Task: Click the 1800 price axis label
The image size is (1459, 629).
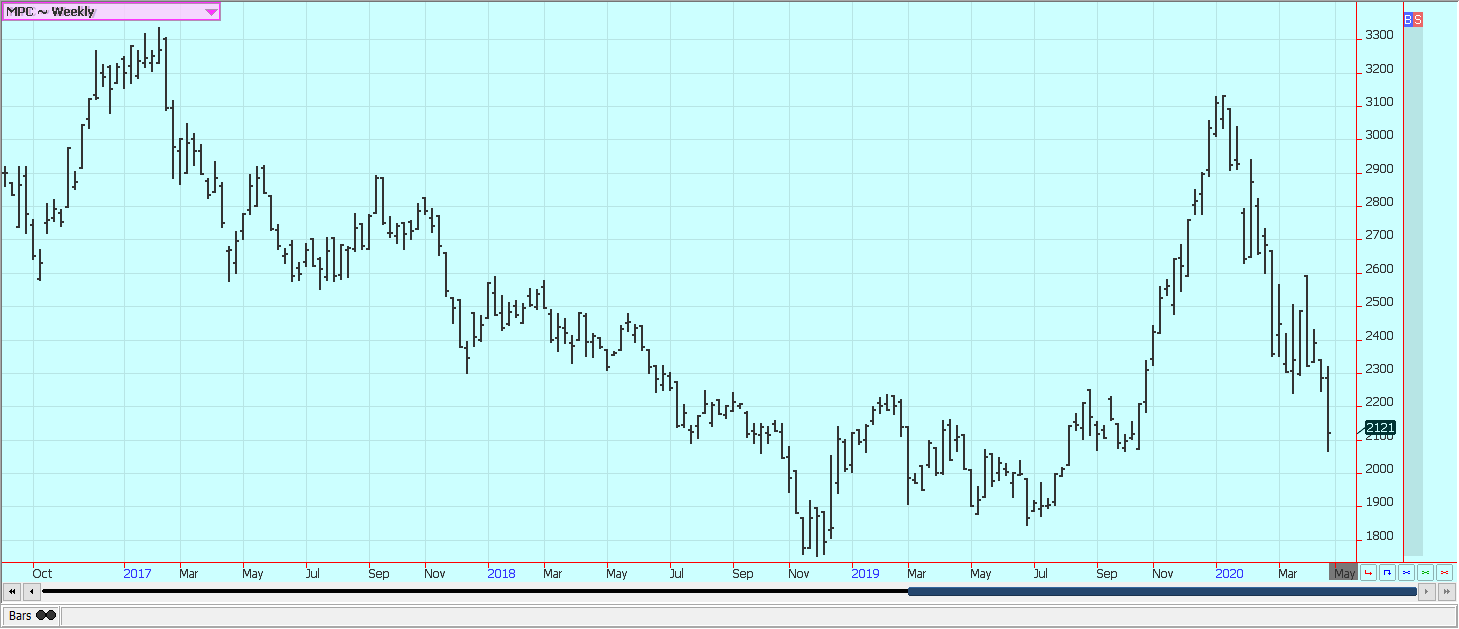Action: (x=1379, y=536)
